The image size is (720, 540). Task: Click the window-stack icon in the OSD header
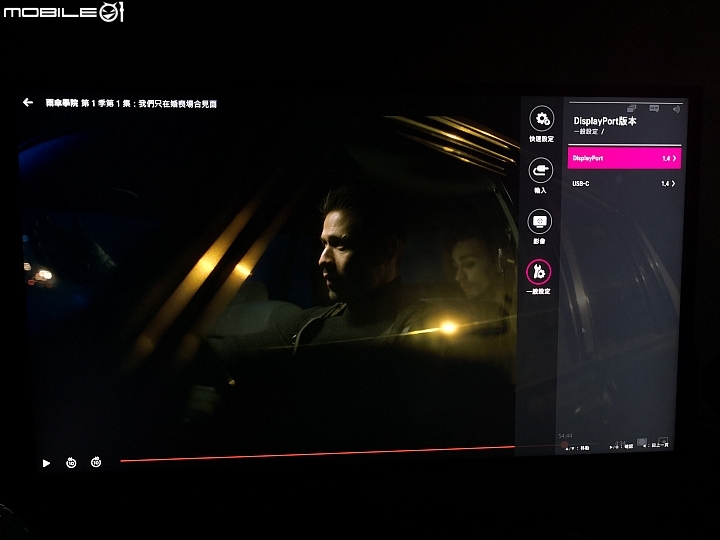click(x=632, y=108)
